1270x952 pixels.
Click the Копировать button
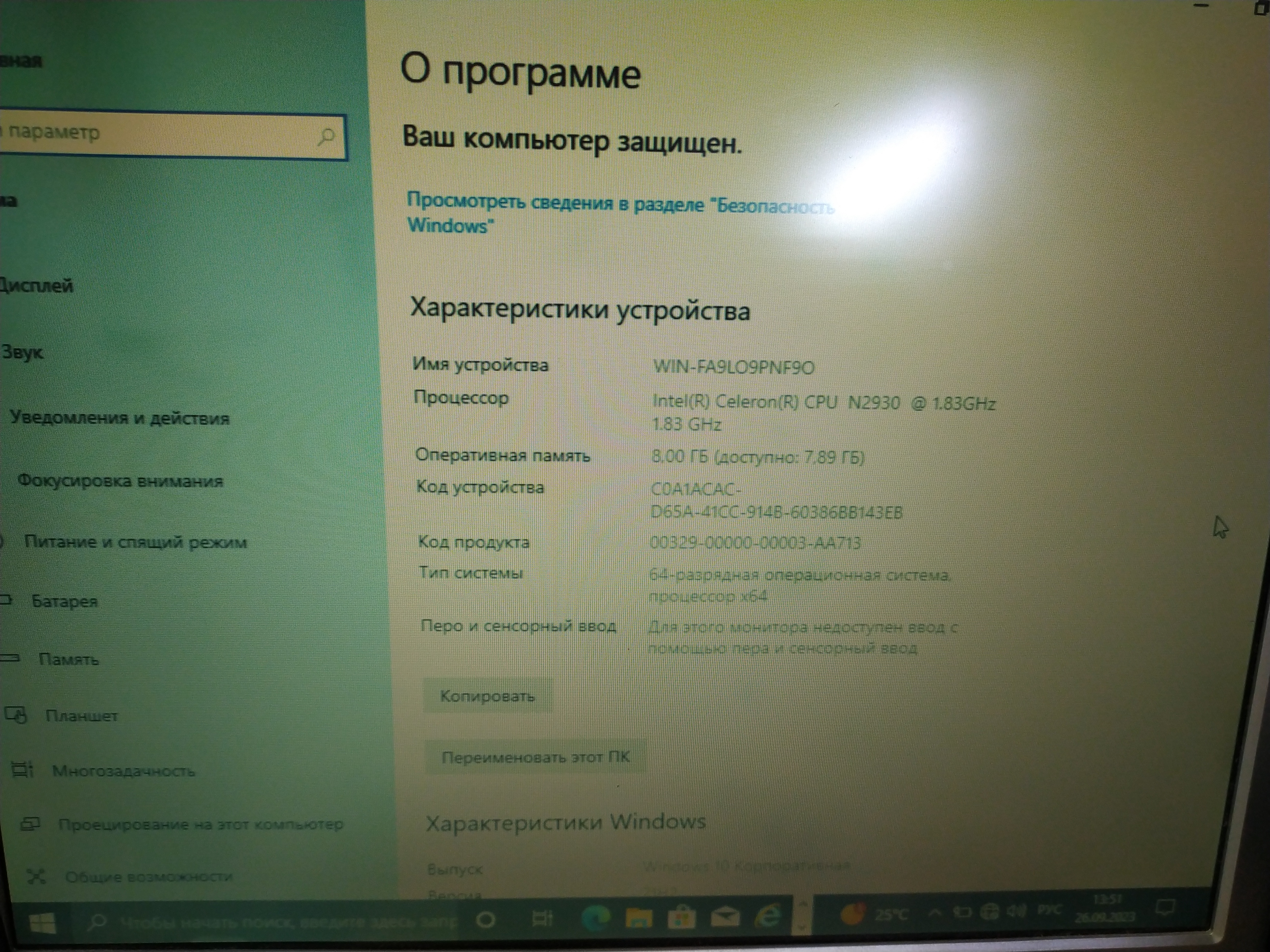[488, 696]
